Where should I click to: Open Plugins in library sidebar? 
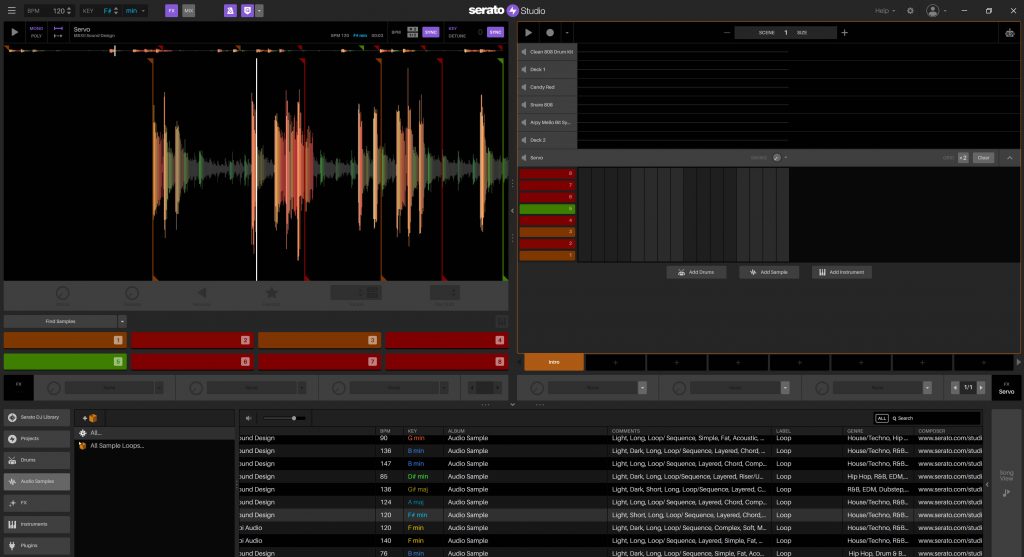point(37,545)
